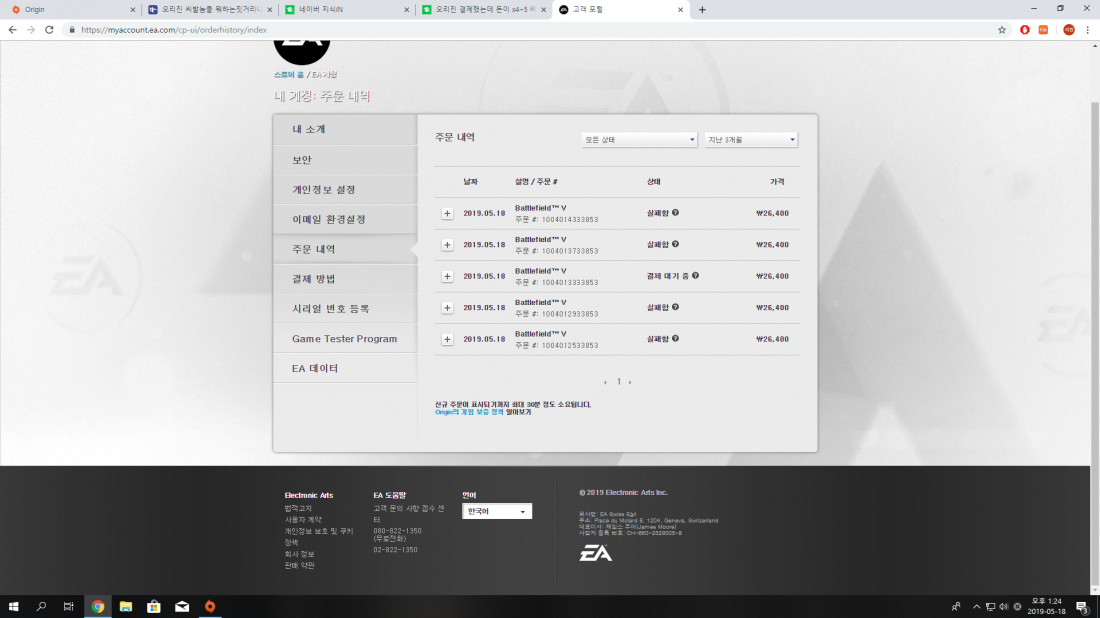
Task: Reload the current page
Action: point(49,30)
